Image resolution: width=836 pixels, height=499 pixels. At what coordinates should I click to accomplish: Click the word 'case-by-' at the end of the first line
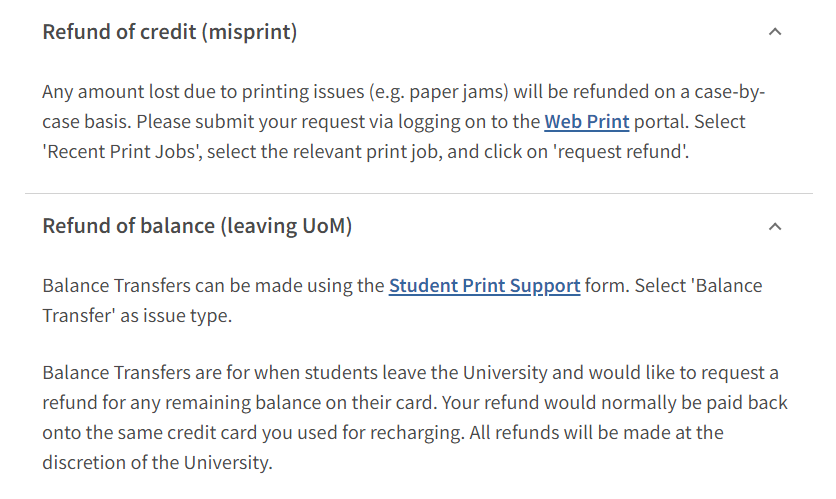coord(729,92)
